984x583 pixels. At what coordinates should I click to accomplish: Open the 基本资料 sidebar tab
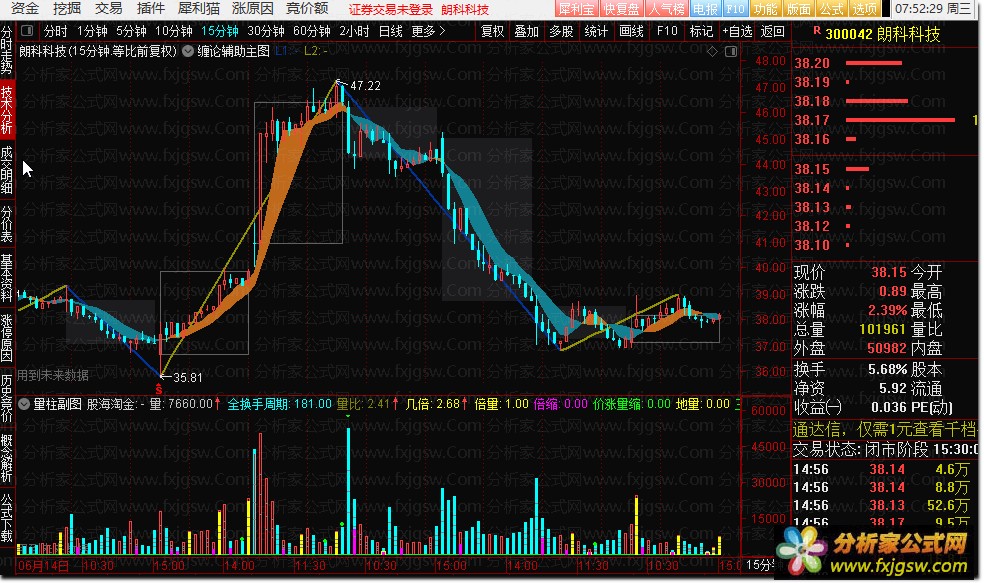tap(7, 278)
